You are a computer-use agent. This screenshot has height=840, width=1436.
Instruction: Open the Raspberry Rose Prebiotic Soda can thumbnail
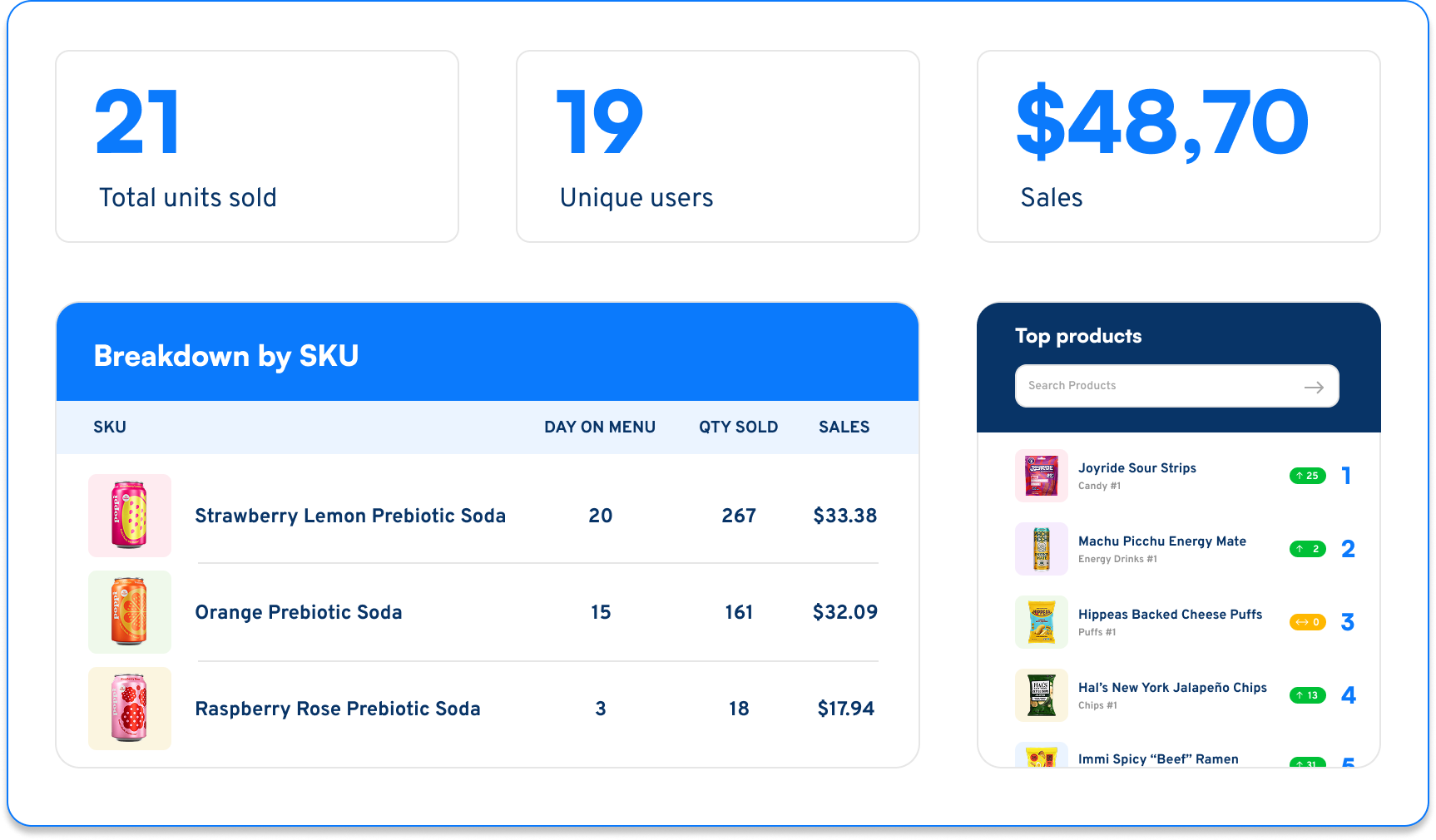(x=130, y=709)
